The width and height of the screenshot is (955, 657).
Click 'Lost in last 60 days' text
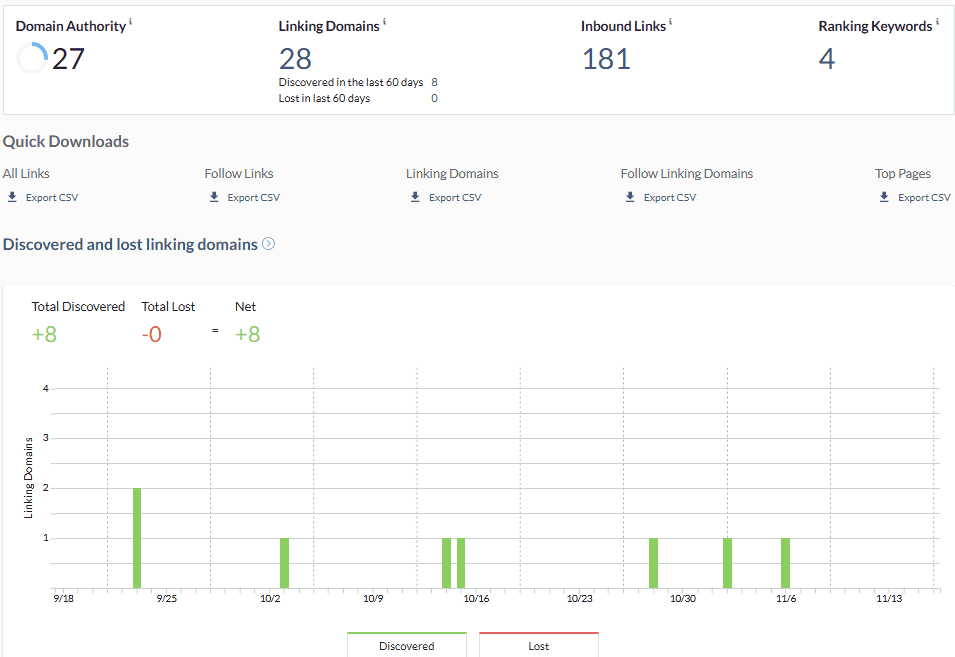tap(325, 98)
